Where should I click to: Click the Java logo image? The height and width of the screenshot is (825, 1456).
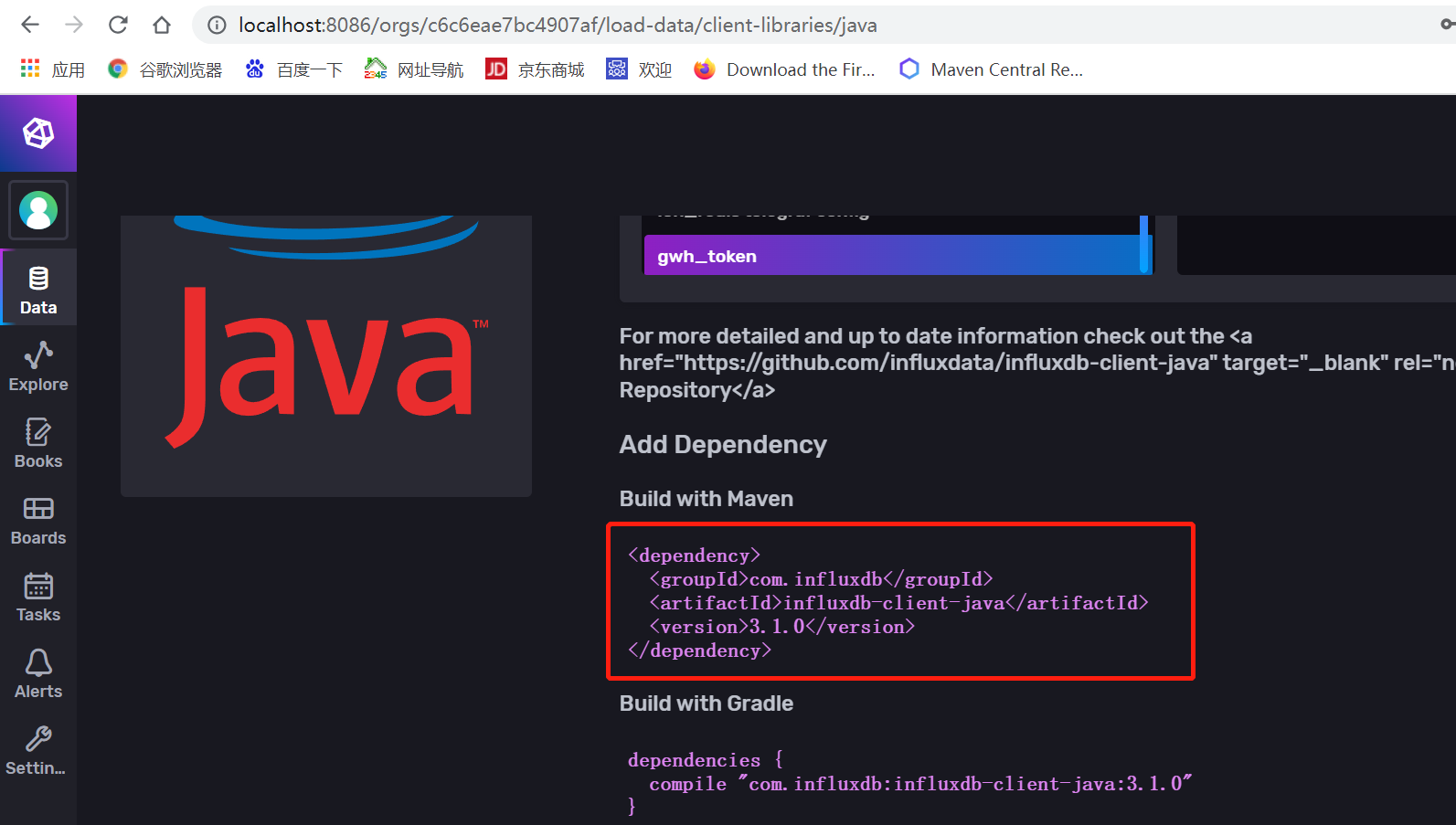[x=326, y=356]
